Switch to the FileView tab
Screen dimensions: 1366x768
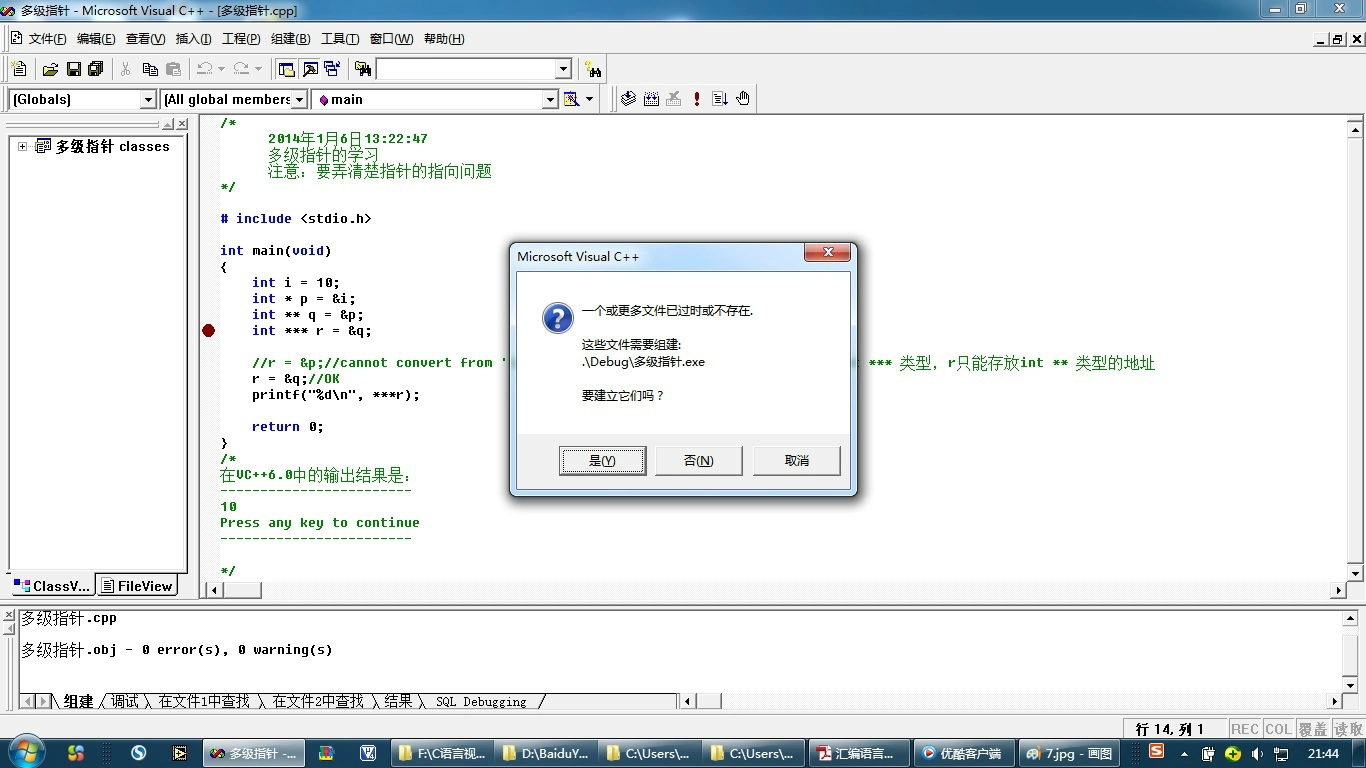tap(137, 586)
